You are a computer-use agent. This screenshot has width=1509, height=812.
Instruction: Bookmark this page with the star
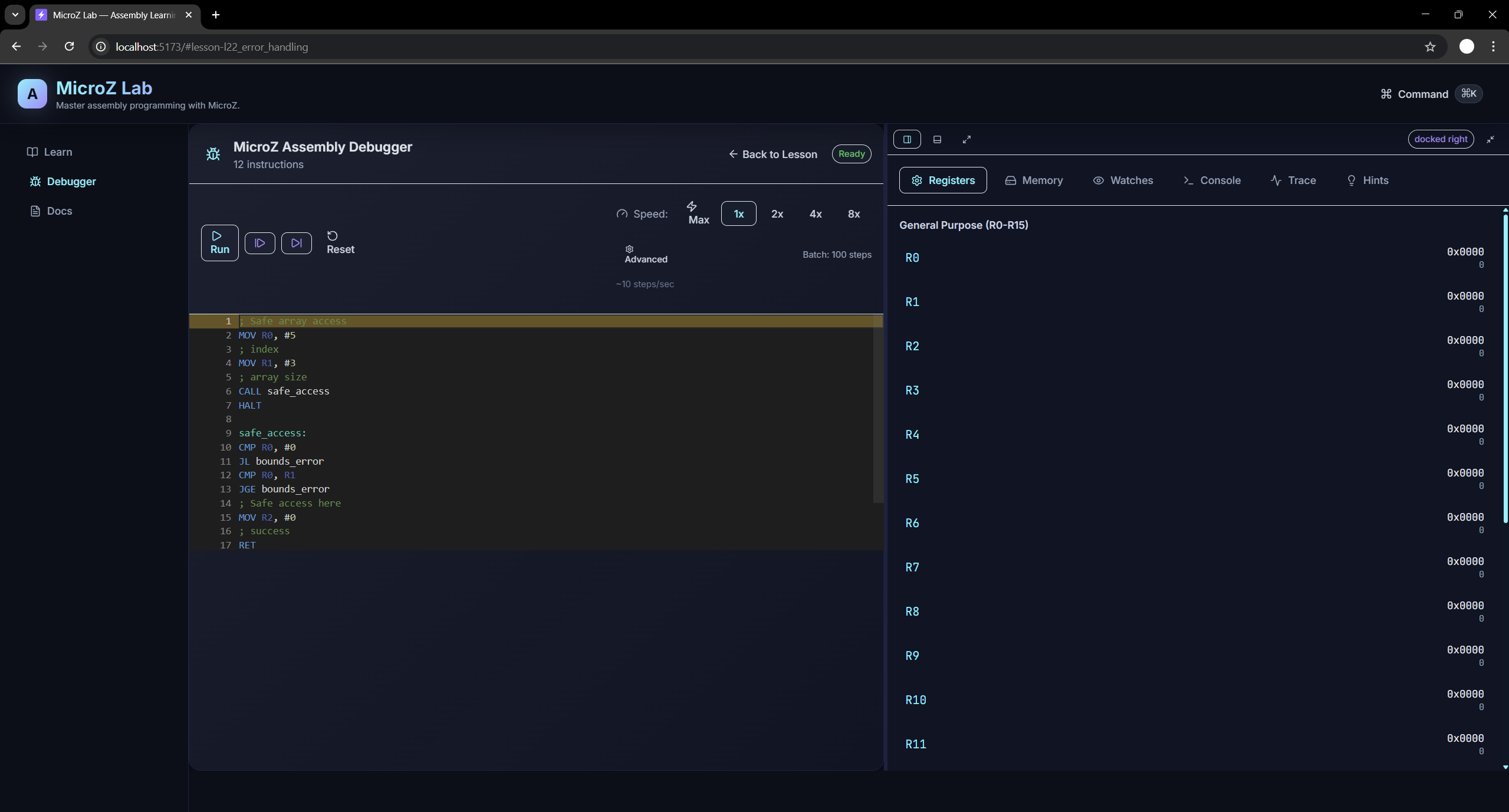(1429, 47)
